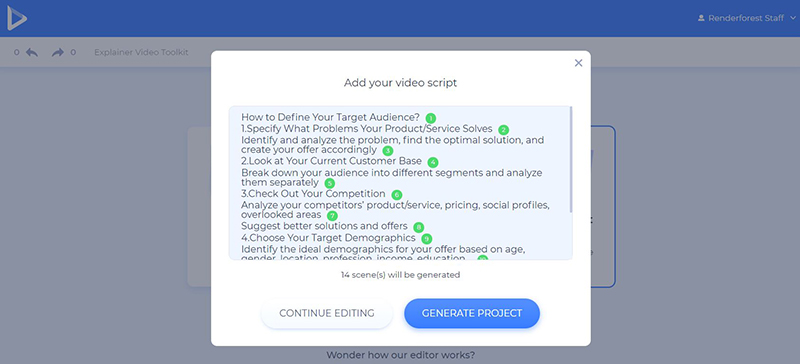
Task: Click '4.Choose Your Target Demographics' line
Action: click(x=328, y=238)
